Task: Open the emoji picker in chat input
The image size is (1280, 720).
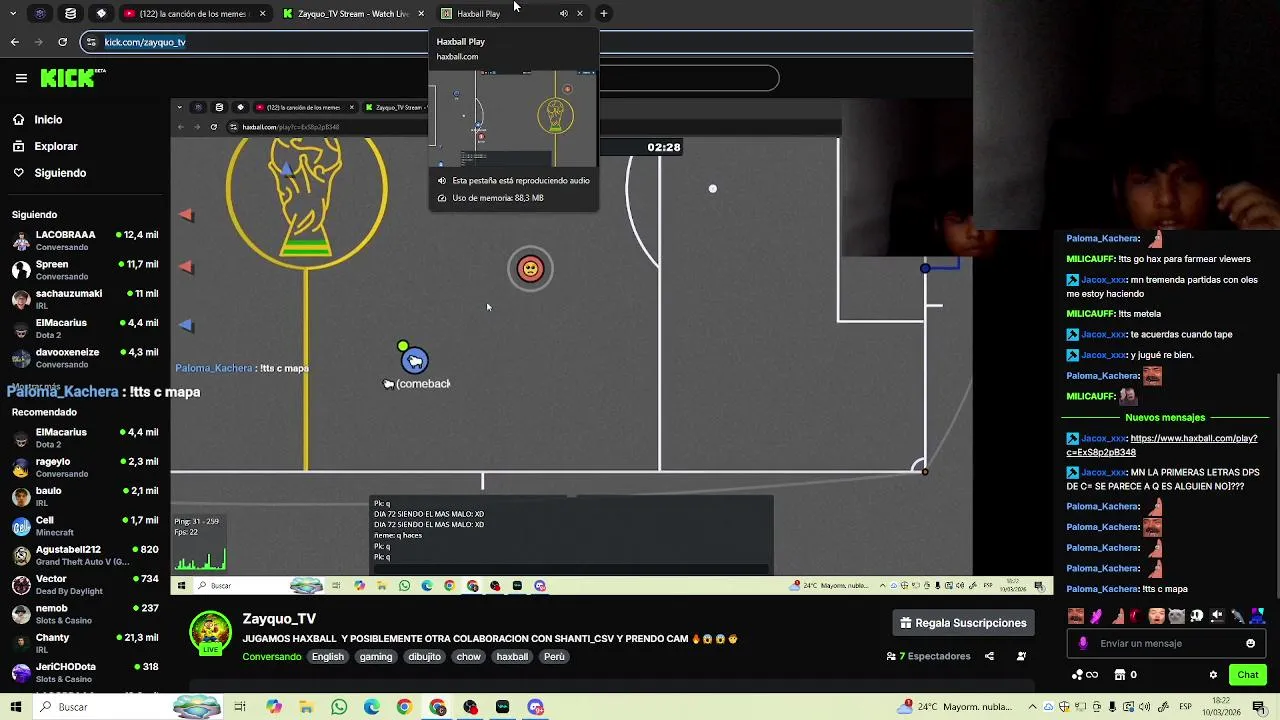Action: pos(1250,643)
